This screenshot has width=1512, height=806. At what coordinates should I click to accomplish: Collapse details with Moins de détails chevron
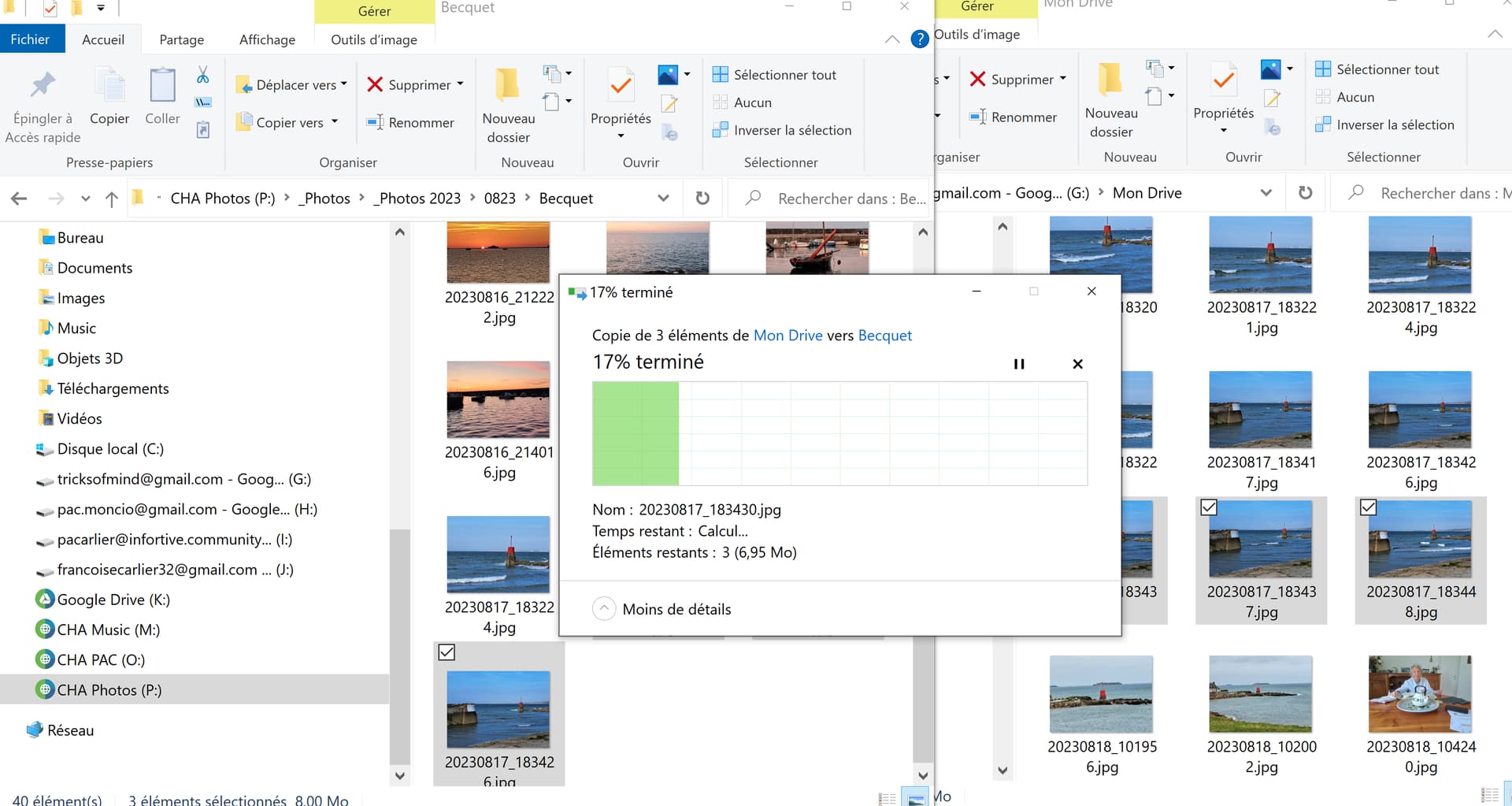pyautogui.click(x=603, y=609)
